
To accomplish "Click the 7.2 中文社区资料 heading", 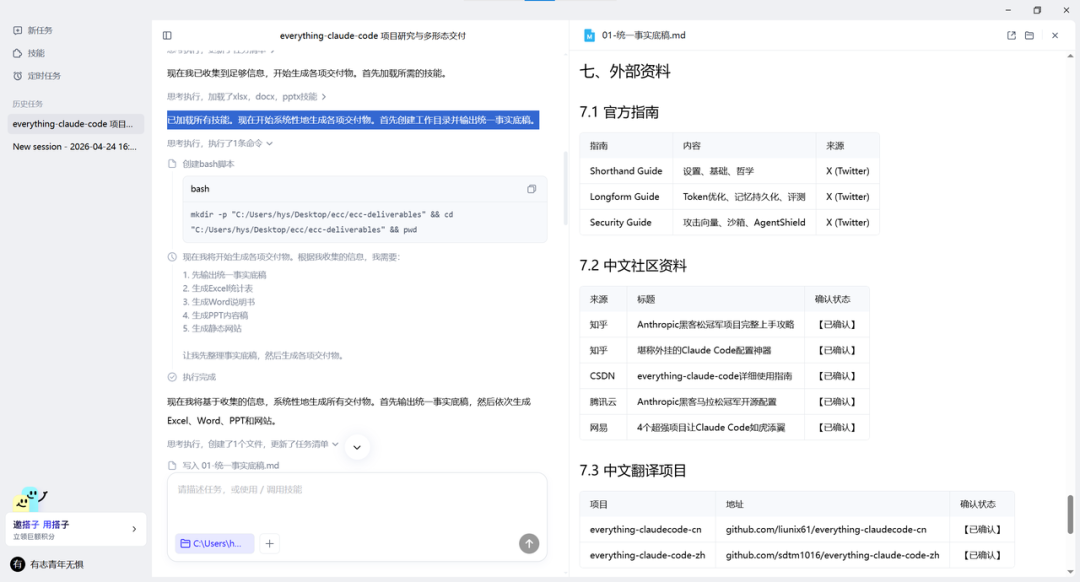I will pyautogui.click(x=633, y=266).
